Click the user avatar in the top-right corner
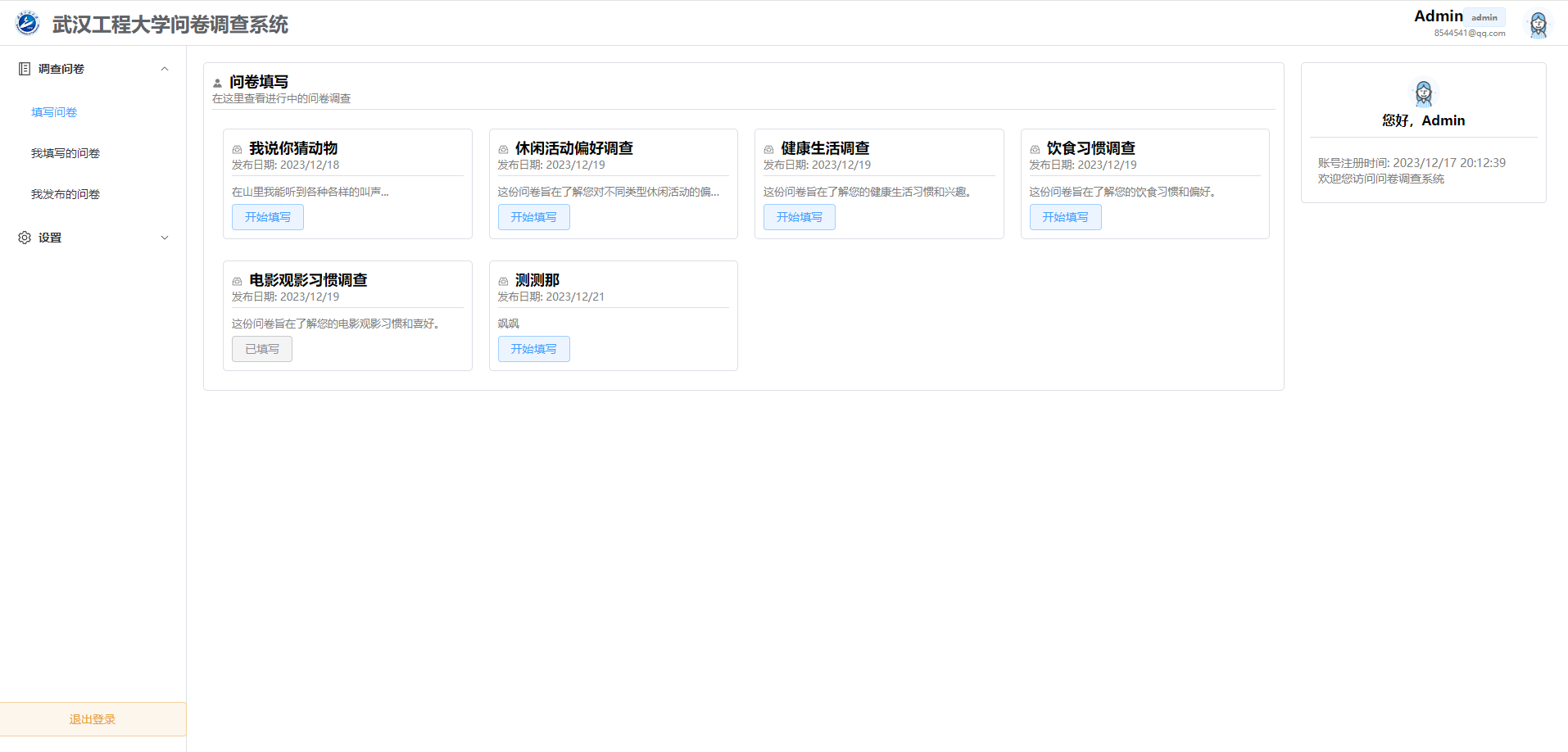 coord(1538,25)
